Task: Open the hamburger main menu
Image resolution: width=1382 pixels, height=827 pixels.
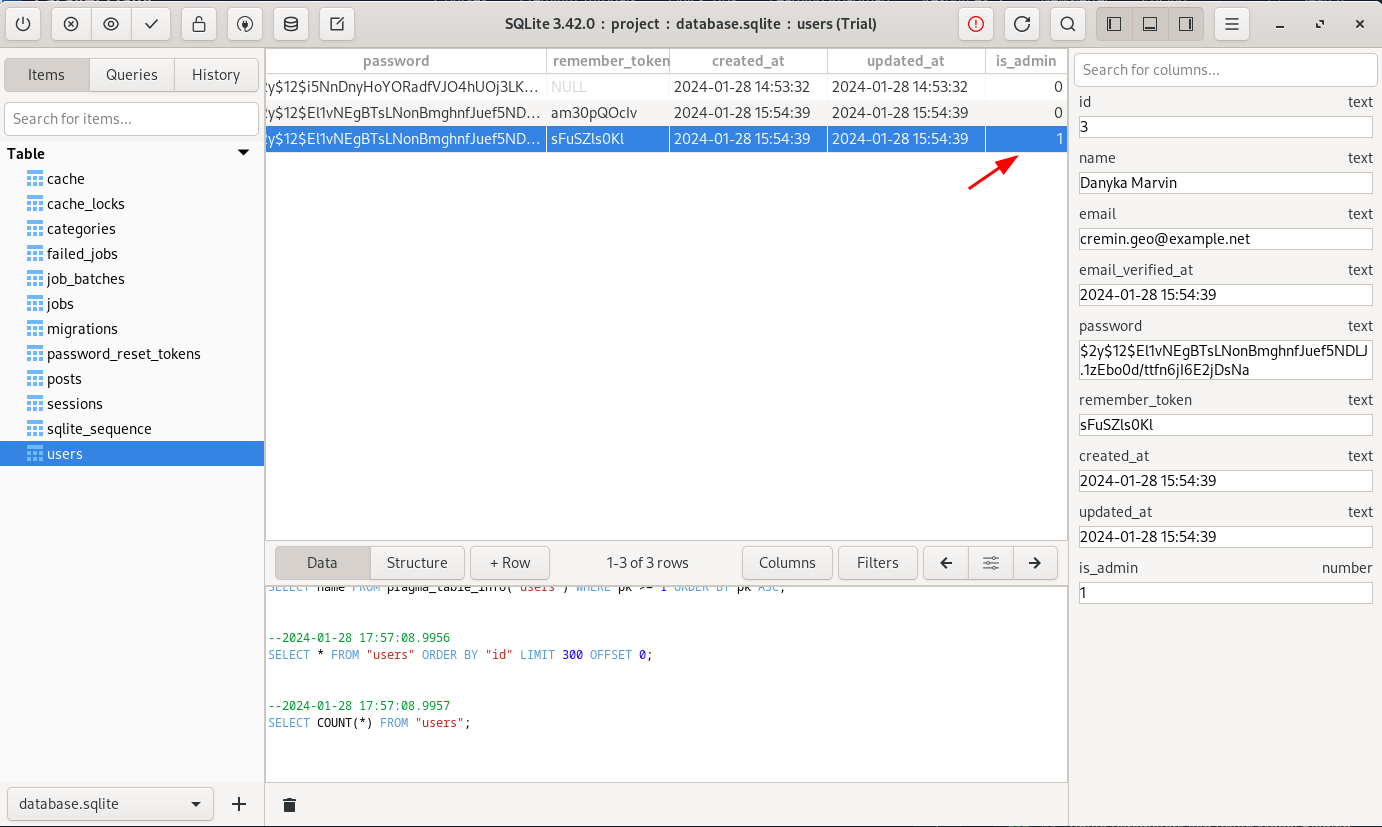Action: click(x=1232, y=24)
